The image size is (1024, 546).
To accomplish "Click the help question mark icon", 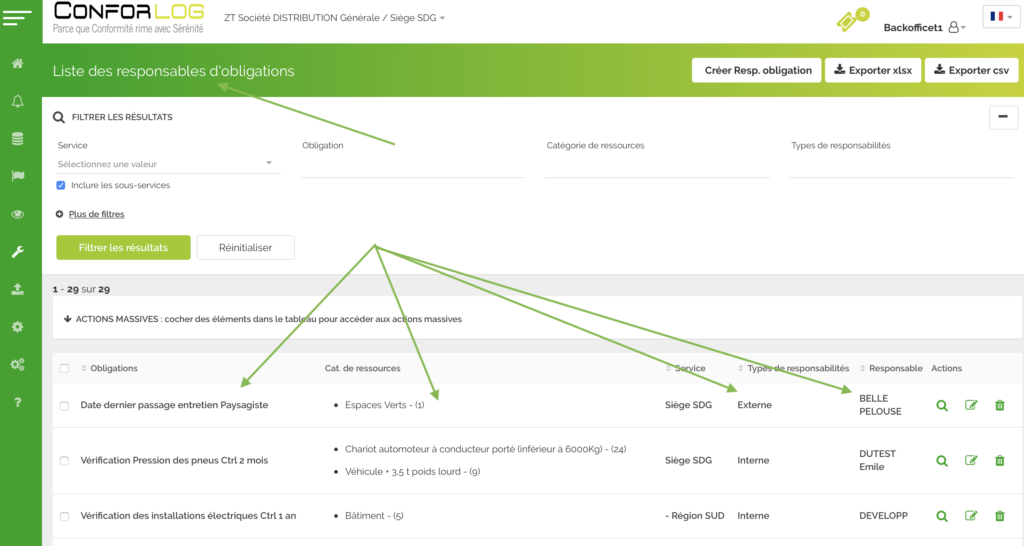I will pos(17,402).
